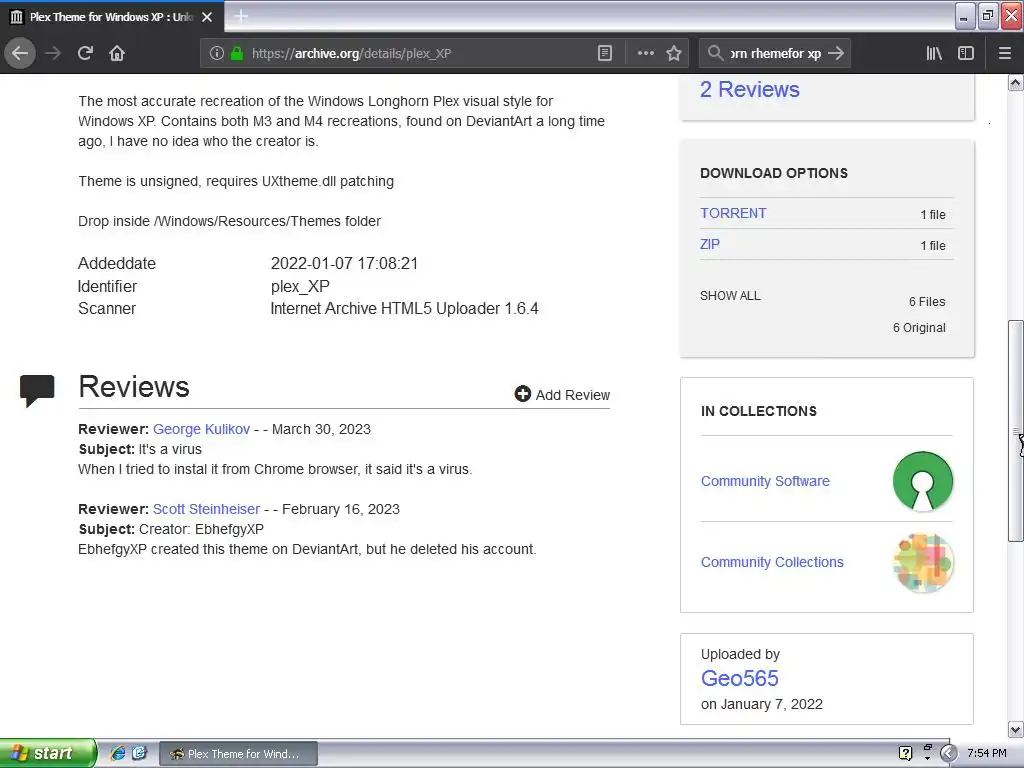Click the IN COLLECTIONS heading
Viewport: 1024px width, 768px height.
click(758, 411)
